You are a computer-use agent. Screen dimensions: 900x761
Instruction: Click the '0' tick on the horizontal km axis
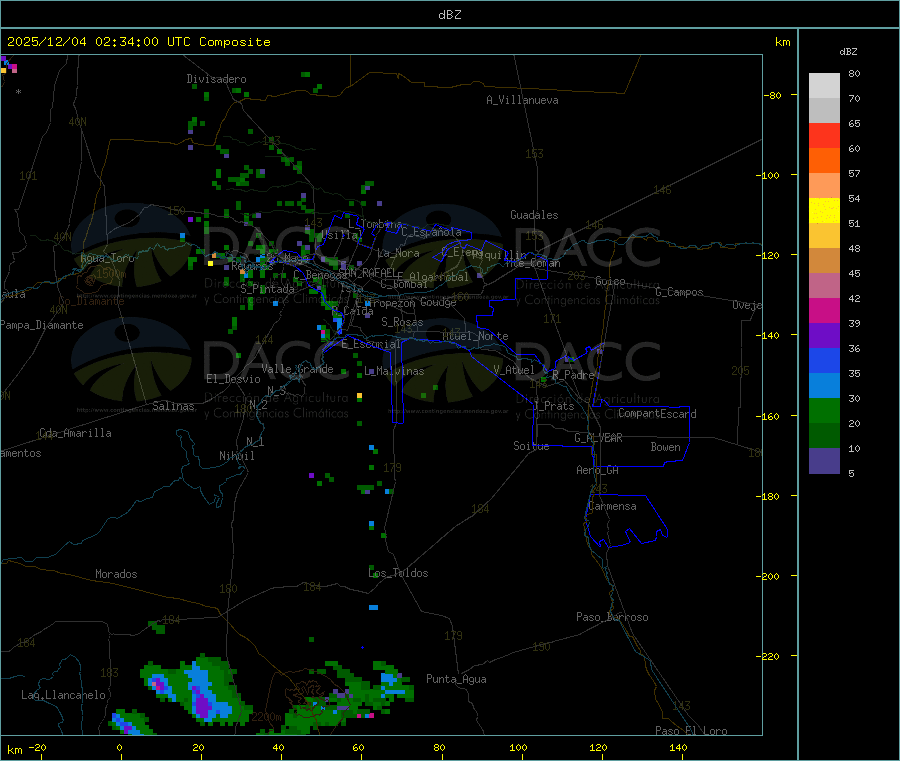[x=119, y=747]
